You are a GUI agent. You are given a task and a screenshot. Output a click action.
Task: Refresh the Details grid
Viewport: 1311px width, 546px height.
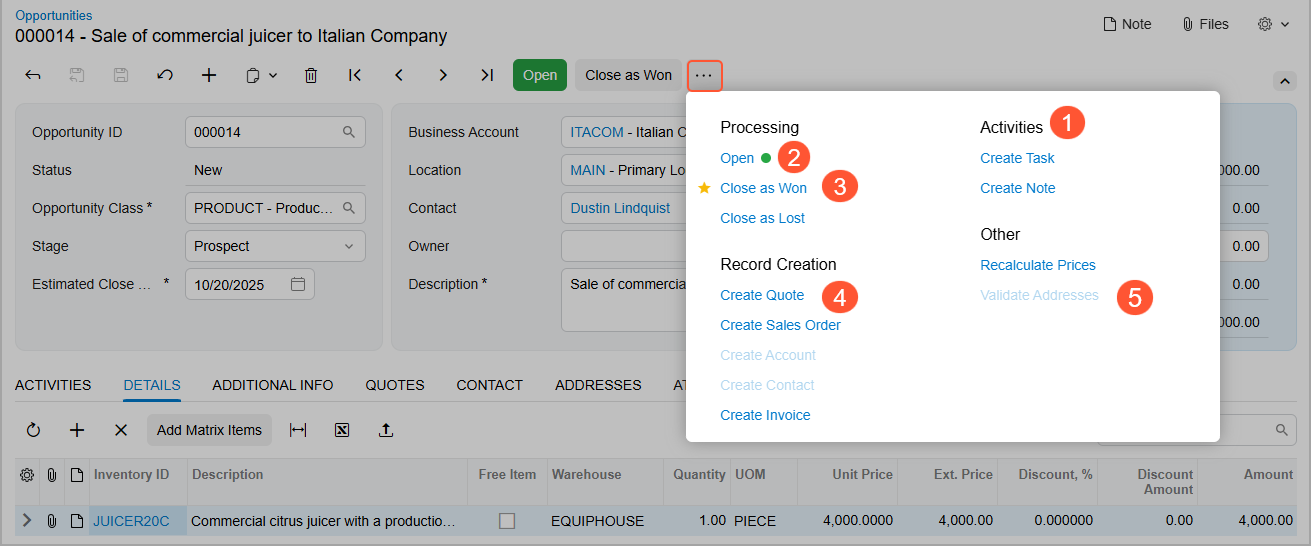coord(33,430)
